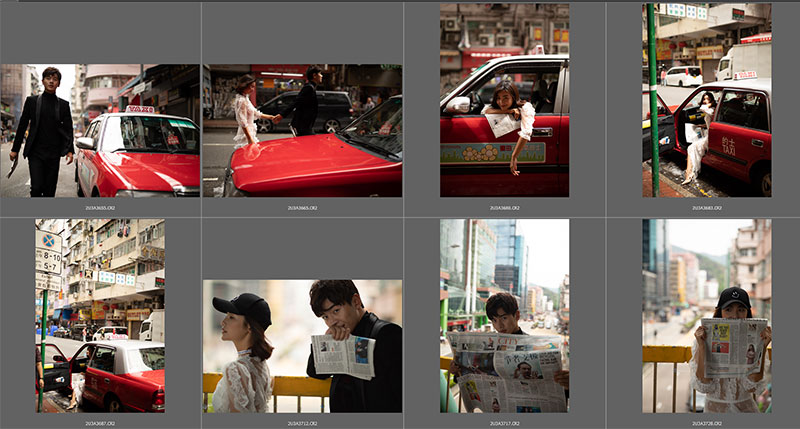This screenshot has width=800, height=429.
Task: Select photo of capped woman and man biting newspaper
Action: (x=303, y=346)
